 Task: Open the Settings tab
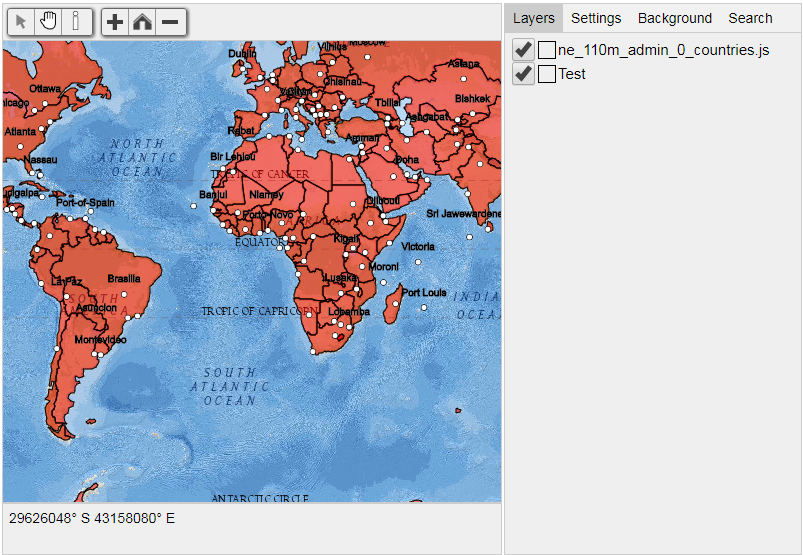[596, 18]
